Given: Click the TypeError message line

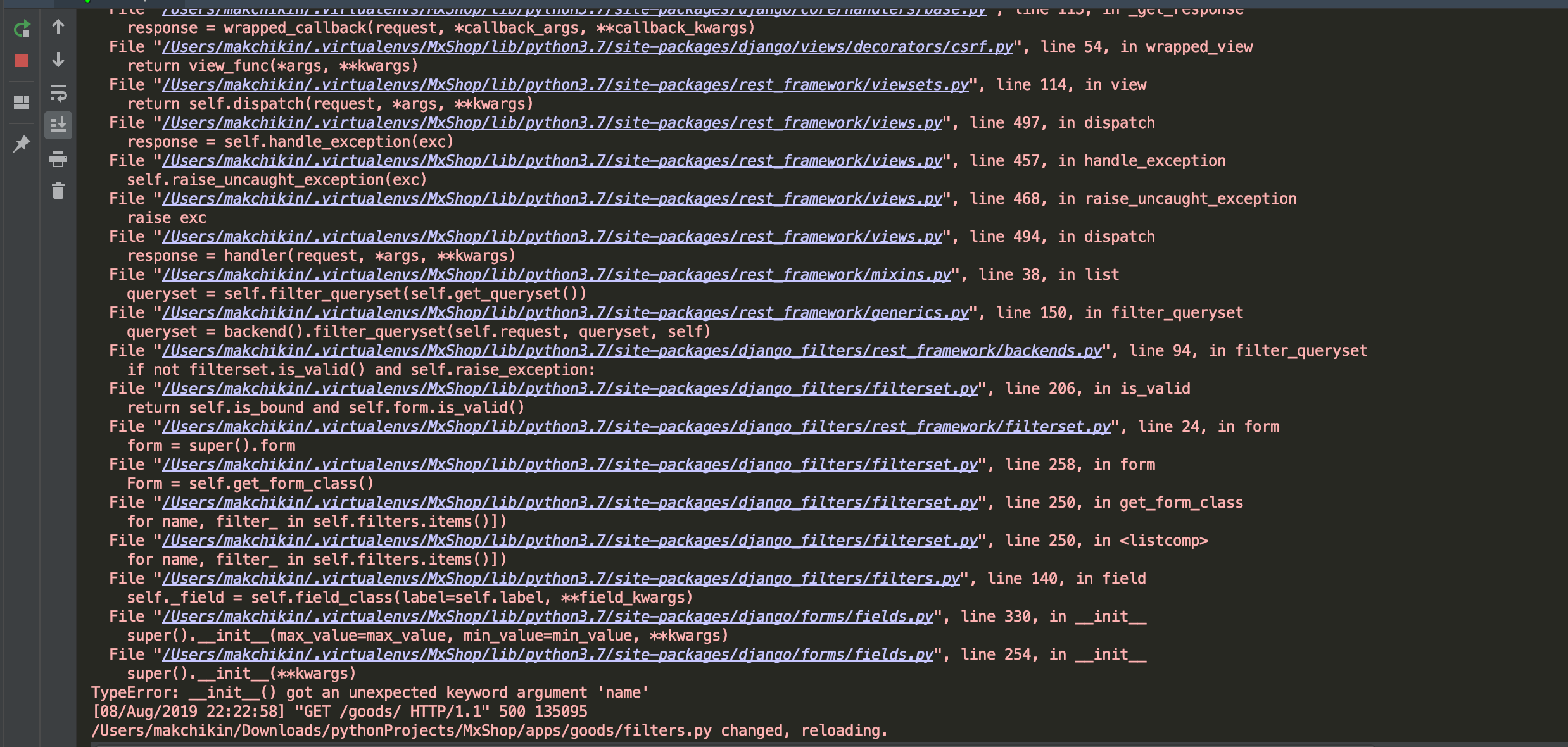Looking at the screenshot, I should [370, 693].
